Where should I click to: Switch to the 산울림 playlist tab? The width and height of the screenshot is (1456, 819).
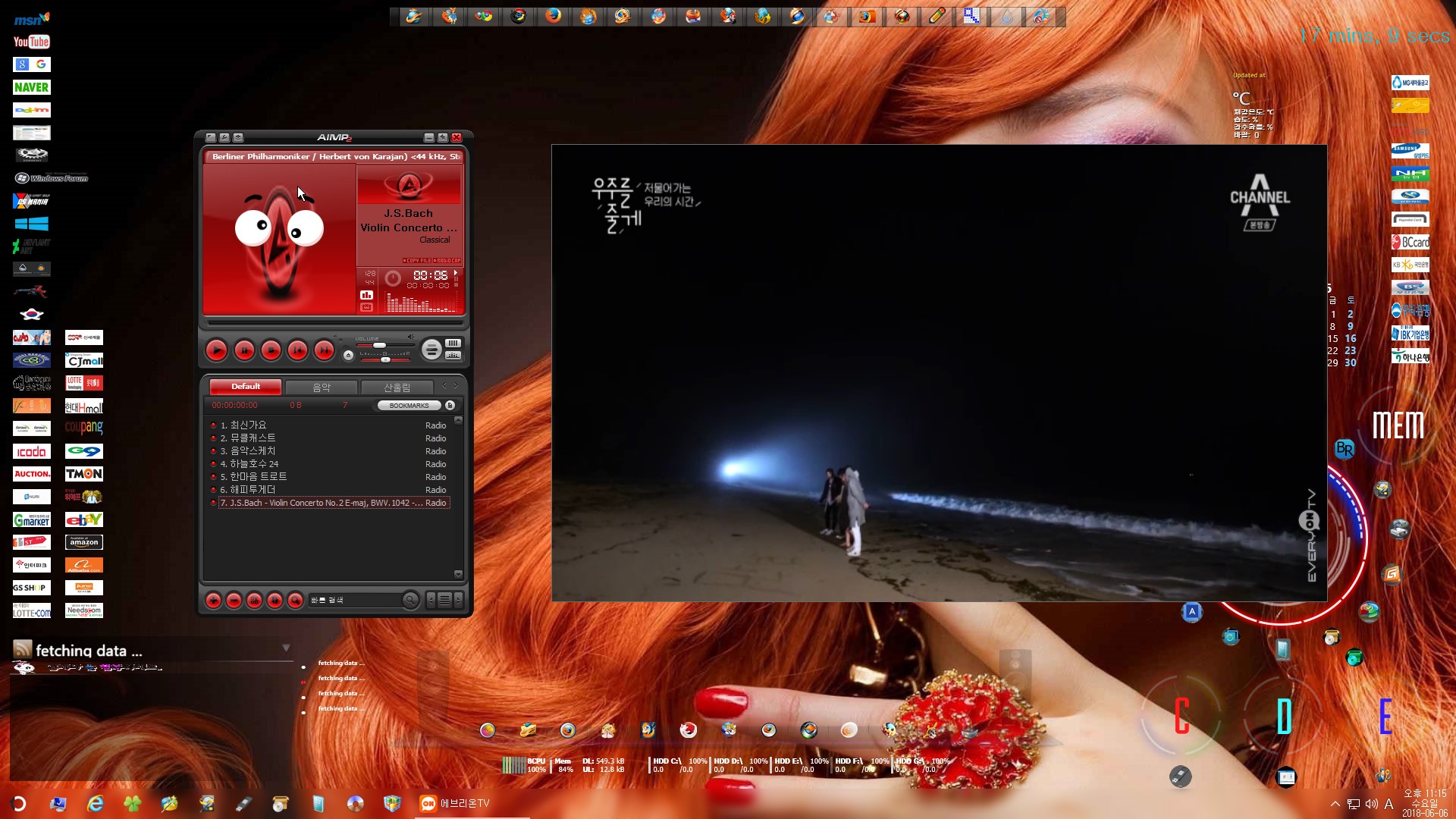(x=397, y=387)
